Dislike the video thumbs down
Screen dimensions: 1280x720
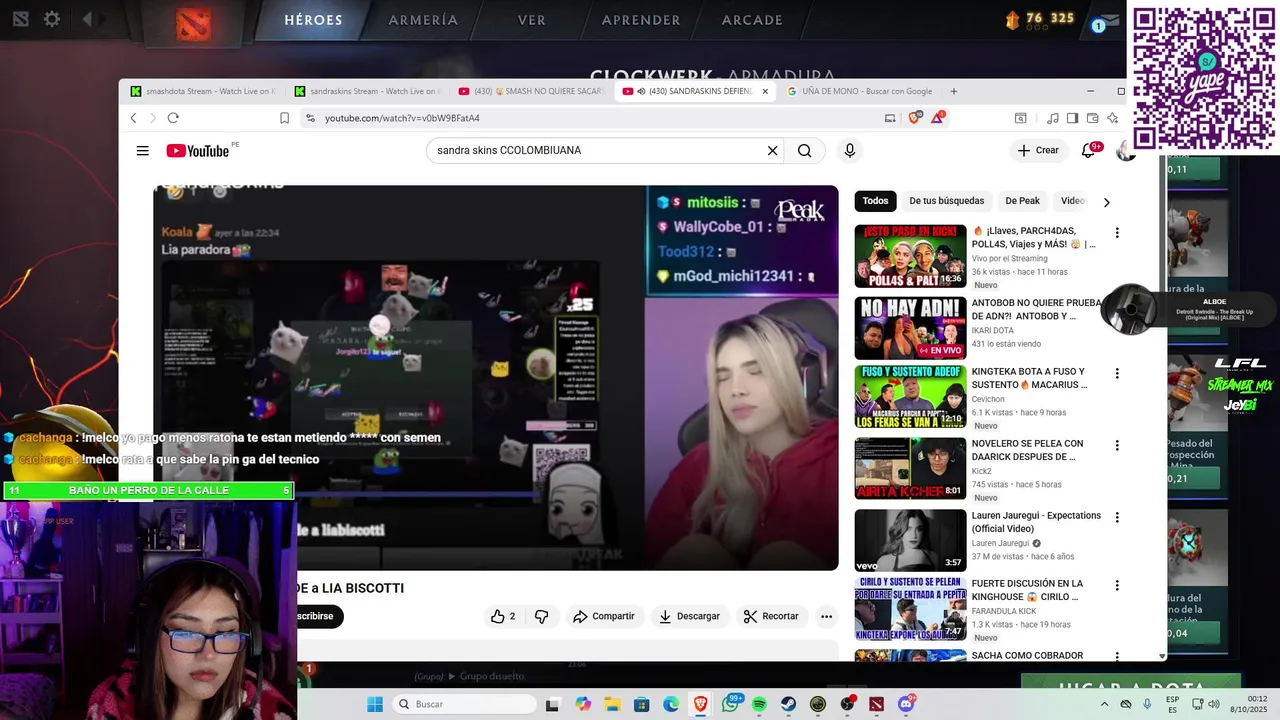(541, 616)
